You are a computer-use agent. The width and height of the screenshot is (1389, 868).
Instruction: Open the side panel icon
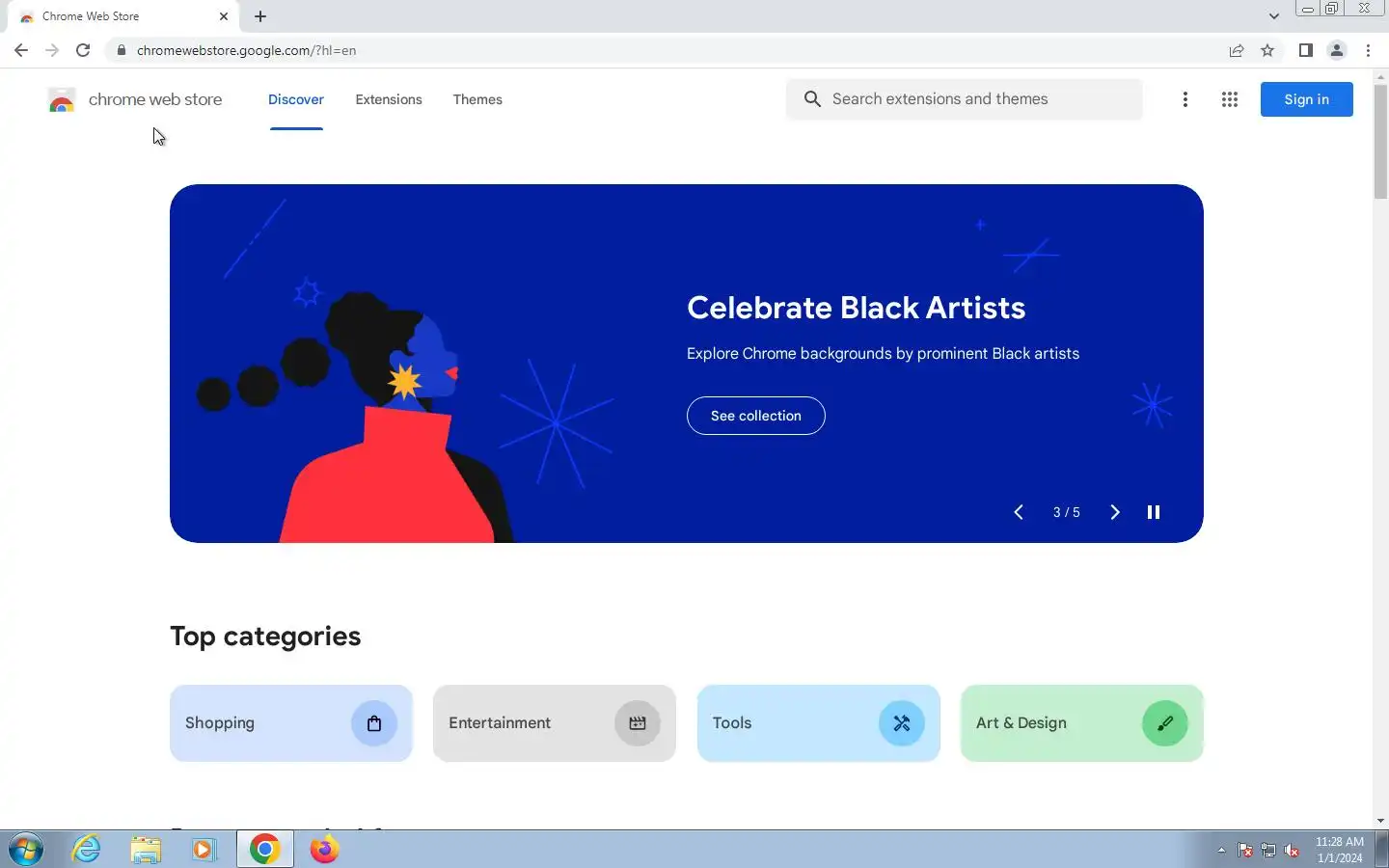pos(1305,50)
